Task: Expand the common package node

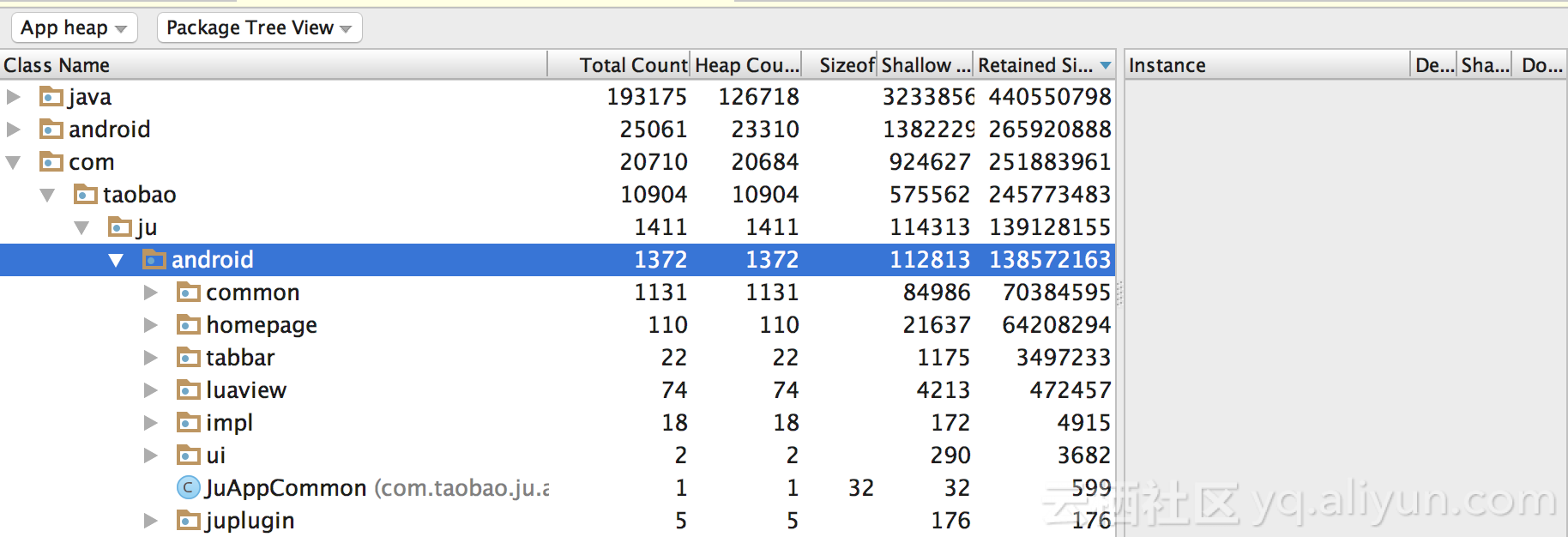Action: [150, 293]
